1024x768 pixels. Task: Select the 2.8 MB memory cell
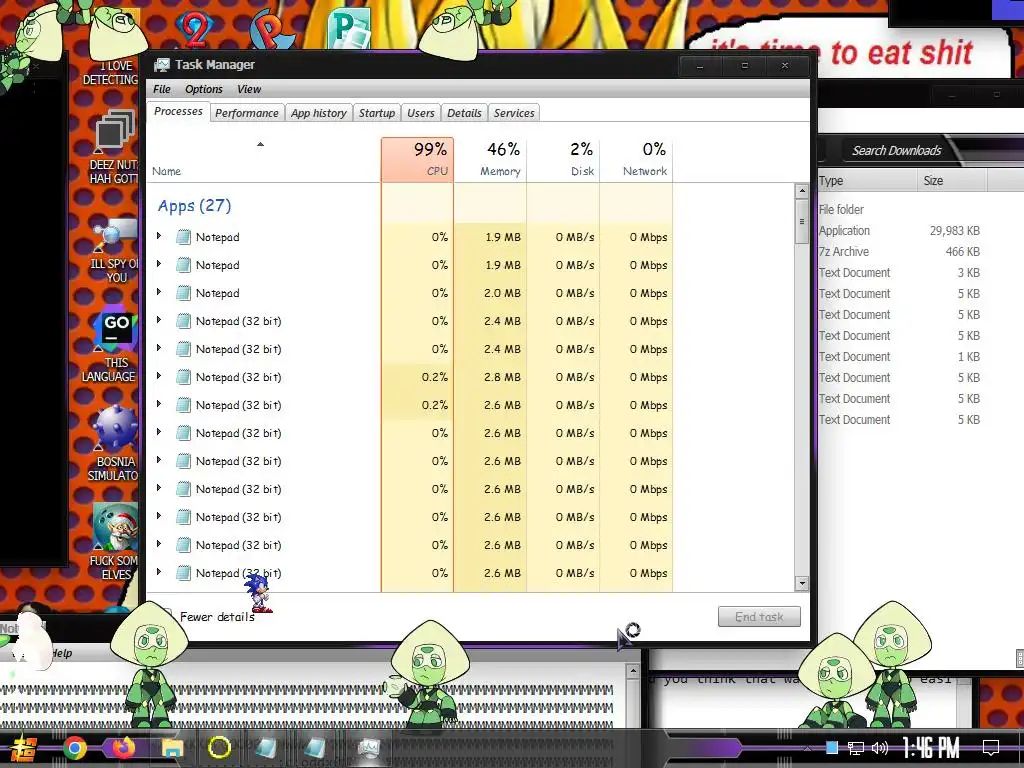(490, 377)
